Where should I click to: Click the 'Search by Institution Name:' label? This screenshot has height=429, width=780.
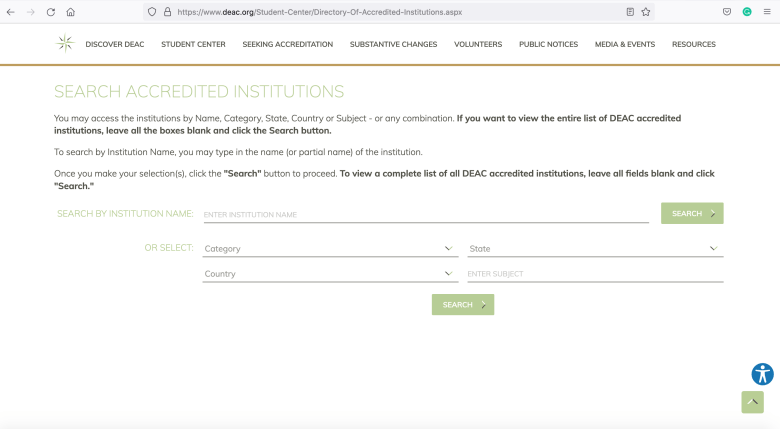tap(125, 214)
